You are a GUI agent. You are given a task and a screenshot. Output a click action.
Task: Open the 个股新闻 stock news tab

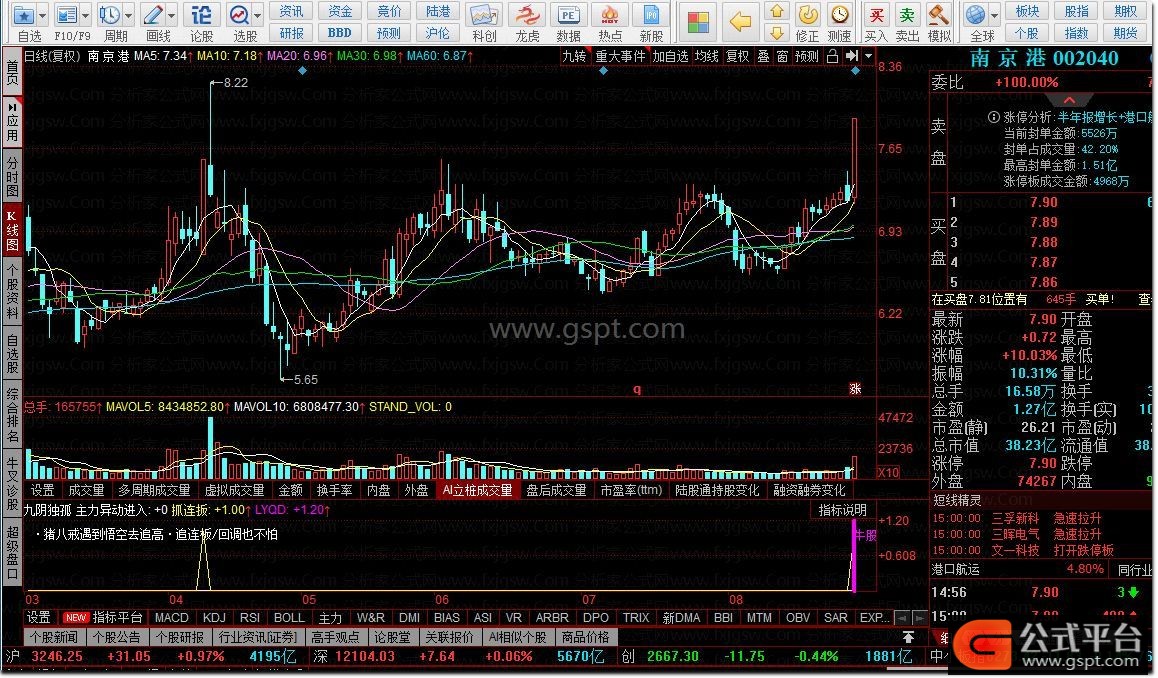tap(54, 637)
